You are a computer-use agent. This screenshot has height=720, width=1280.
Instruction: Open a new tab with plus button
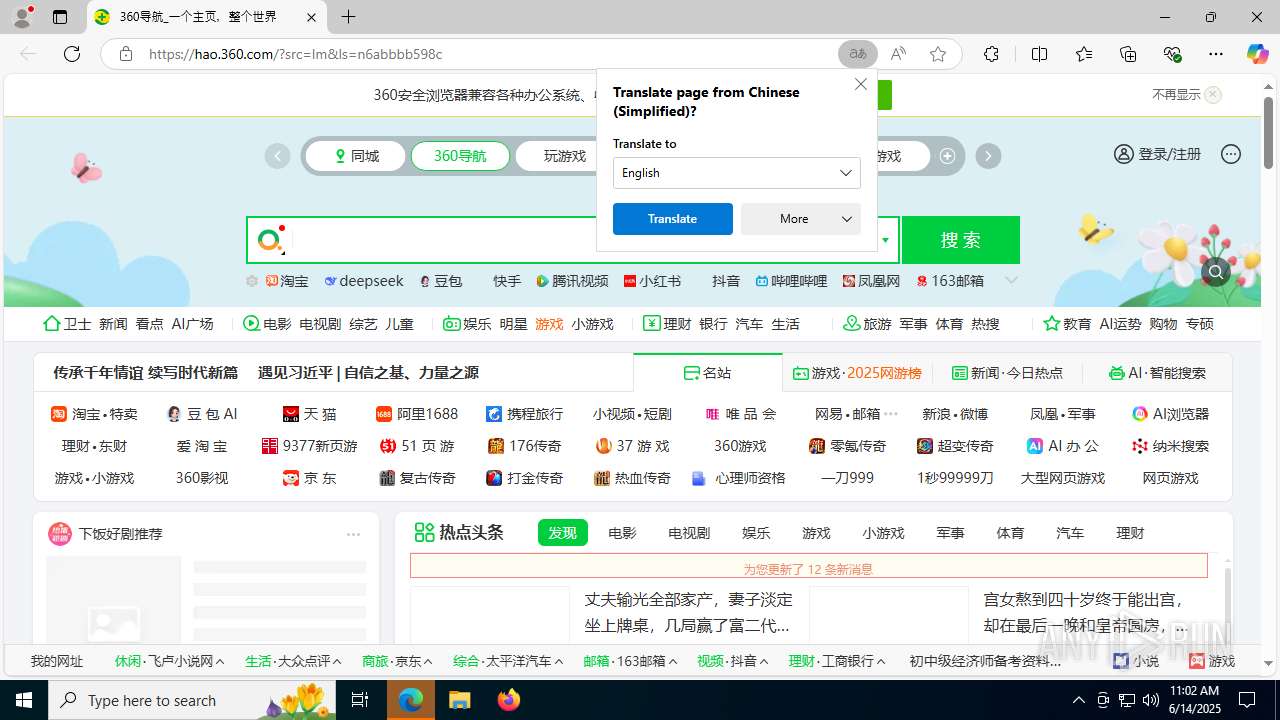[348, 17]
